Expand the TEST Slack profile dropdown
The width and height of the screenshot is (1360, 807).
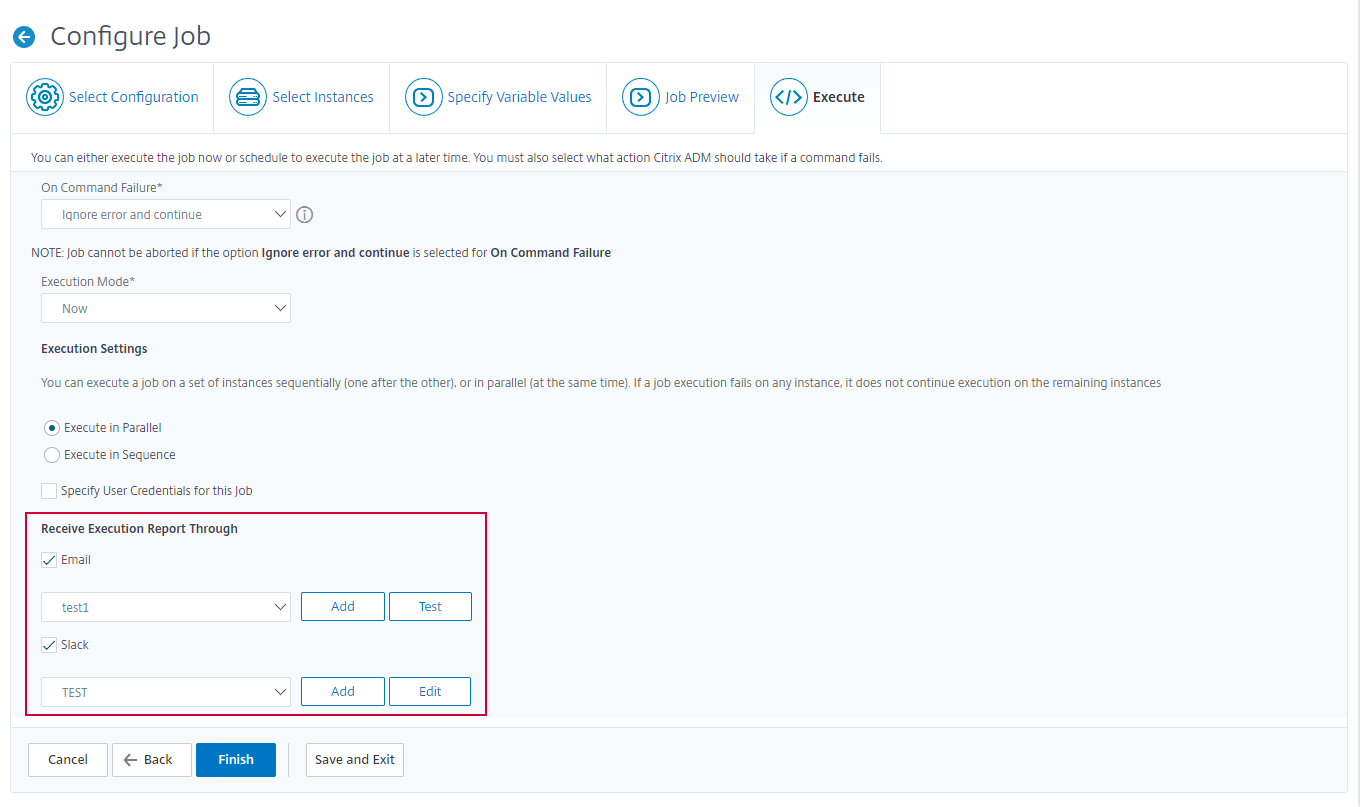click(x=166, y=692)
